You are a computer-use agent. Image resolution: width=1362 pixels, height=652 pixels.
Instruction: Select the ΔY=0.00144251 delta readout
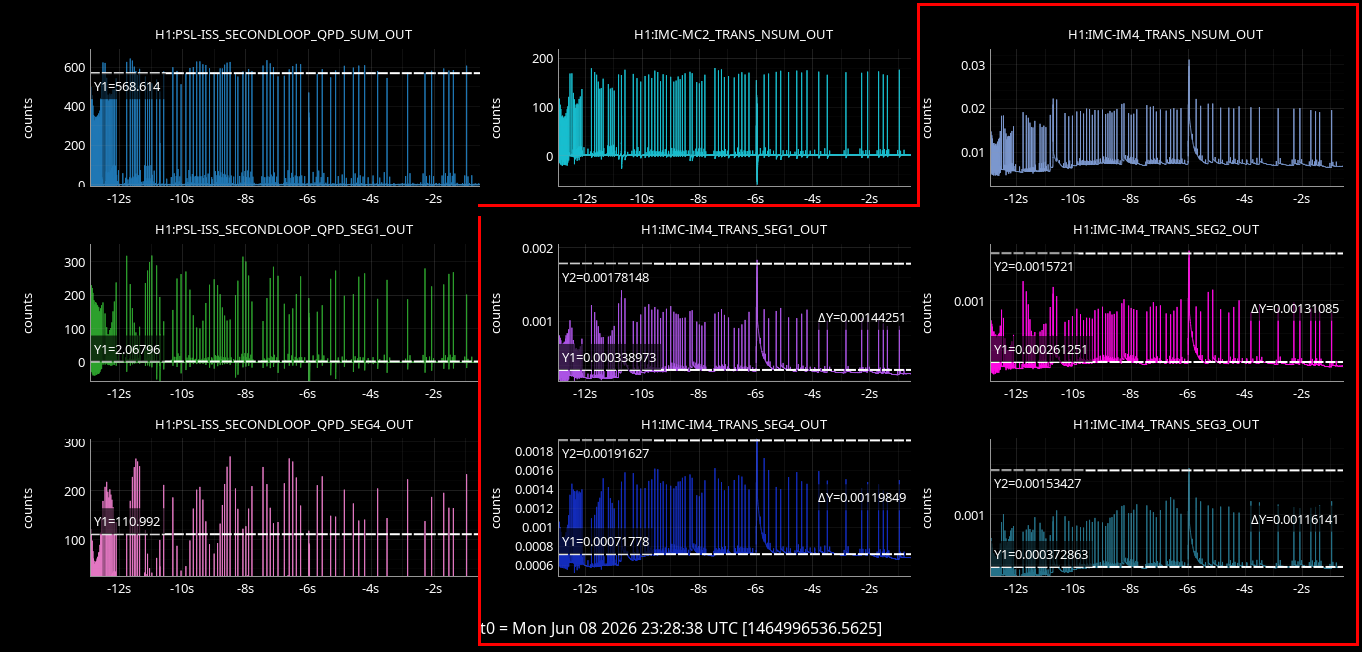click(x=862, y=317)
